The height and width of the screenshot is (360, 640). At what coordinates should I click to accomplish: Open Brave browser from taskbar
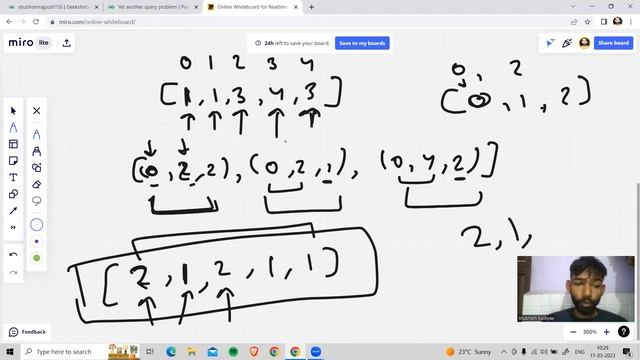254,351
